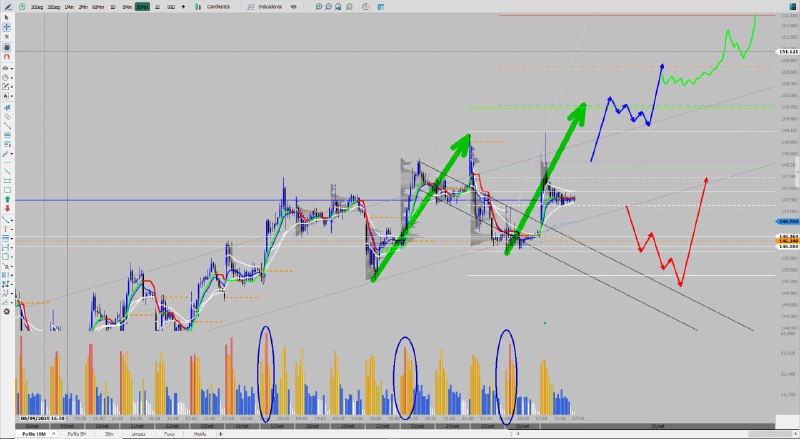The width and height of the screenshot is (800, 439).
Task: Select the arrow cursor tool in left toolbar
Action: coord(7,17)
